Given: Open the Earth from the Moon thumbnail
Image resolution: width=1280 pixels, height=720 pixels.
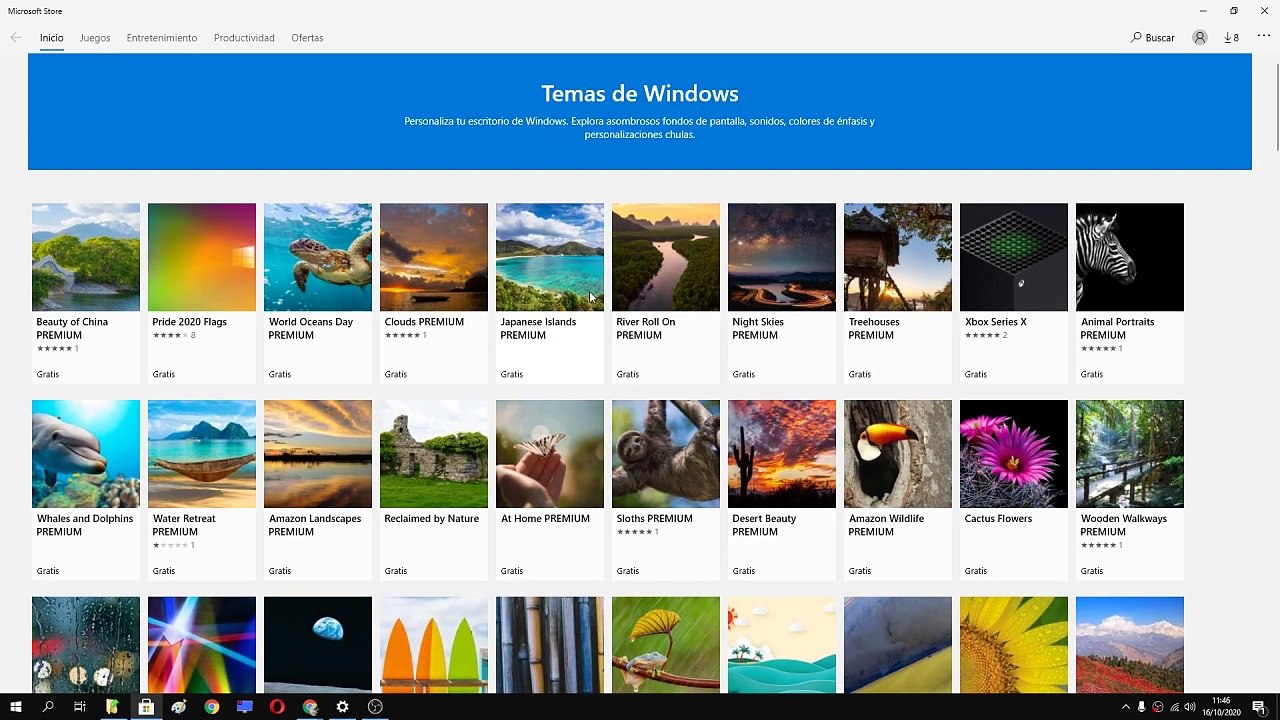Looking at the screenshot, I should point(318,645).
